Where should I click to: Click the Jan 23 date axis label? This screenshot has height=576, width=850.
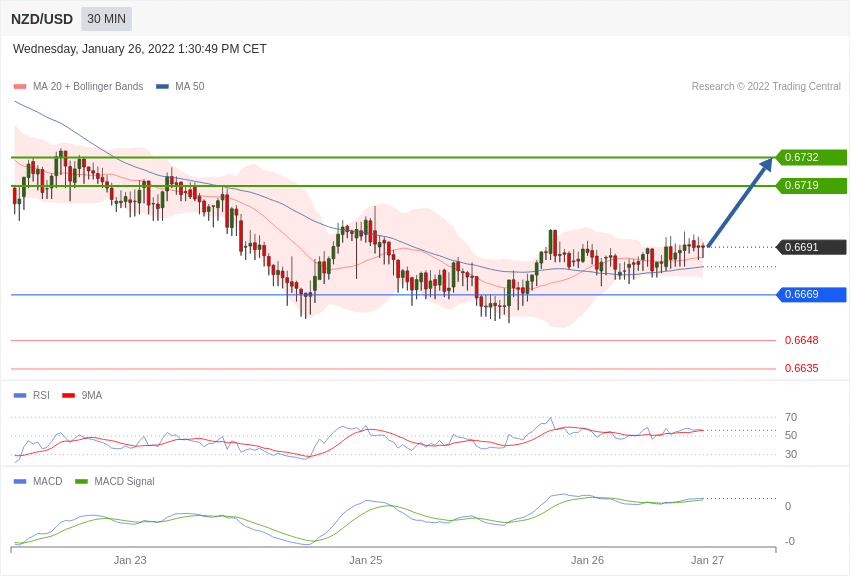point(130,560)
